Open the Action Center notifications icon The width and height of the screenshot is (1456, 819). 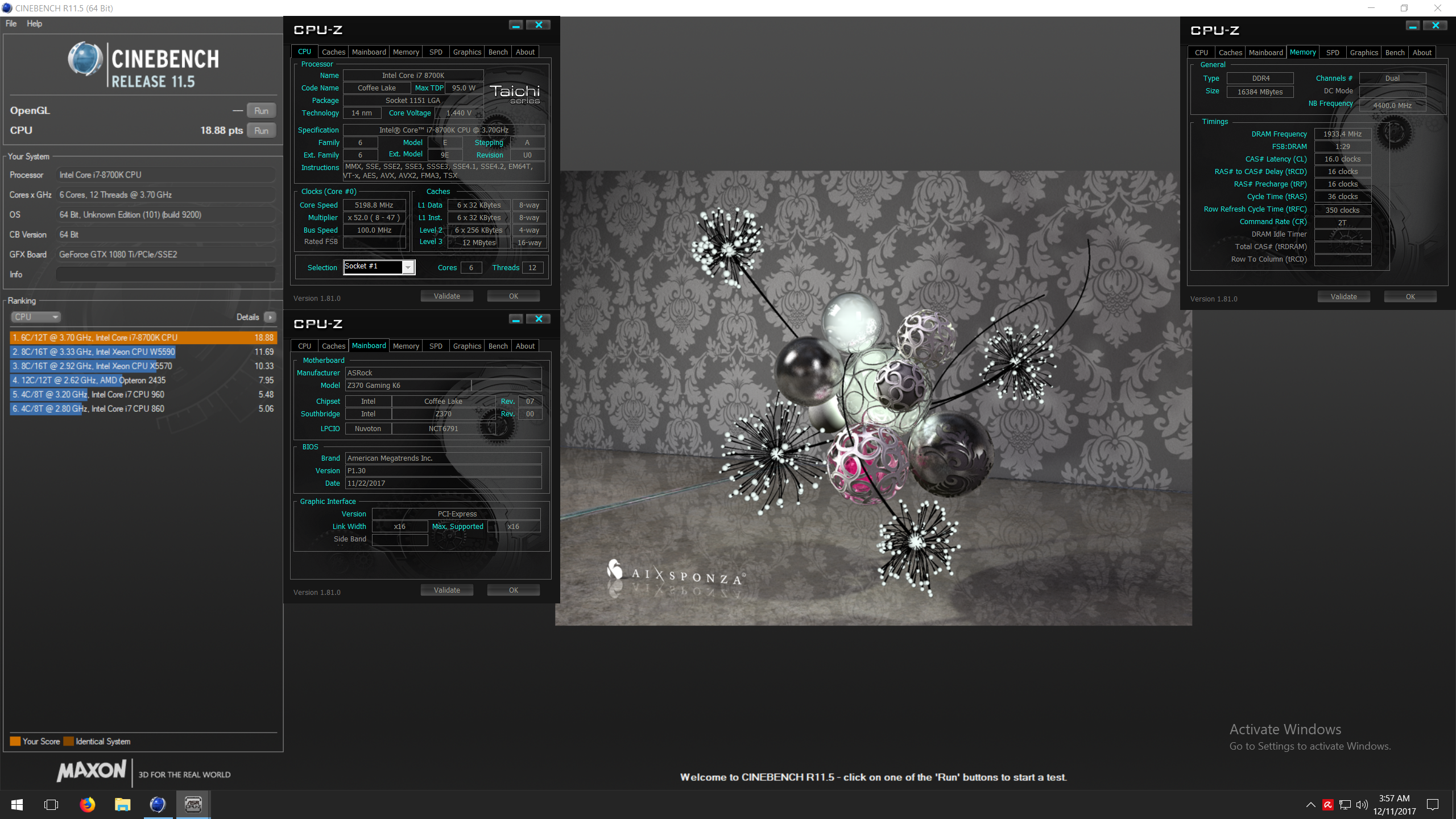click(x=1433, y=805)
